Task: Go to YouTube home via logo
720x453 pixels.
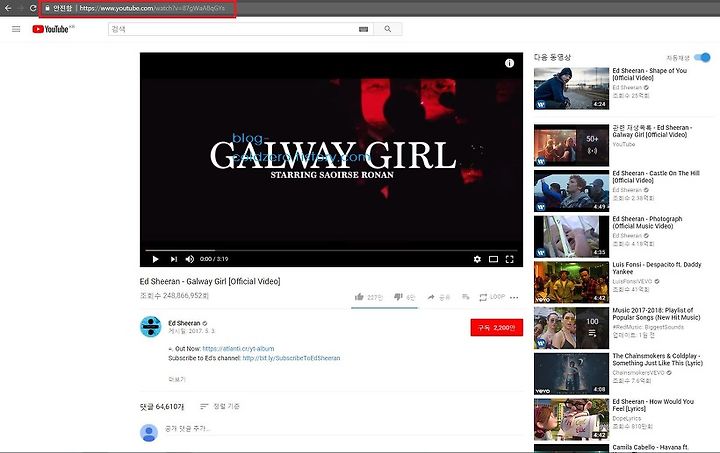Action: coord(51,29)
